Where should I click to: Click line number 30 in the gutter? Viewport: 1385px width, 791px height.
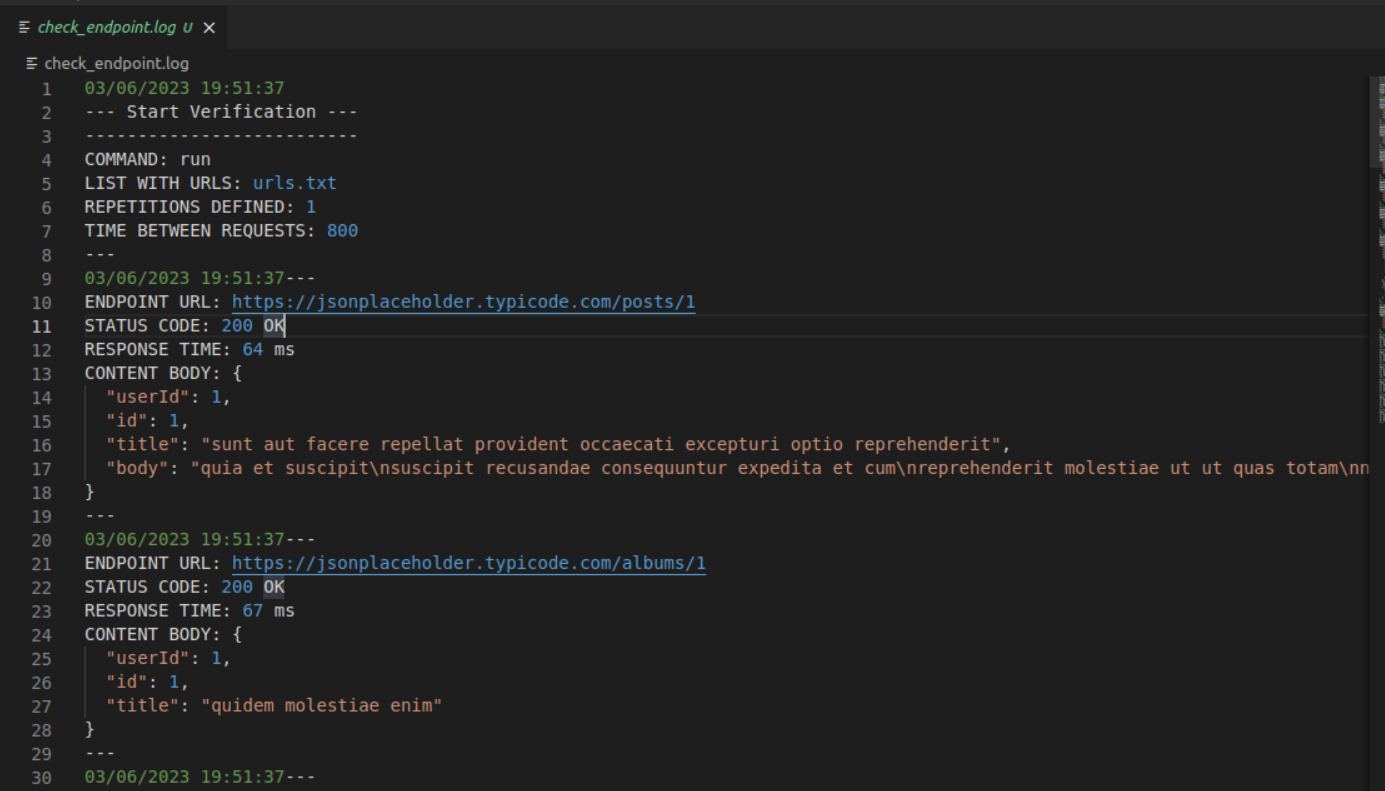[41, 778]
